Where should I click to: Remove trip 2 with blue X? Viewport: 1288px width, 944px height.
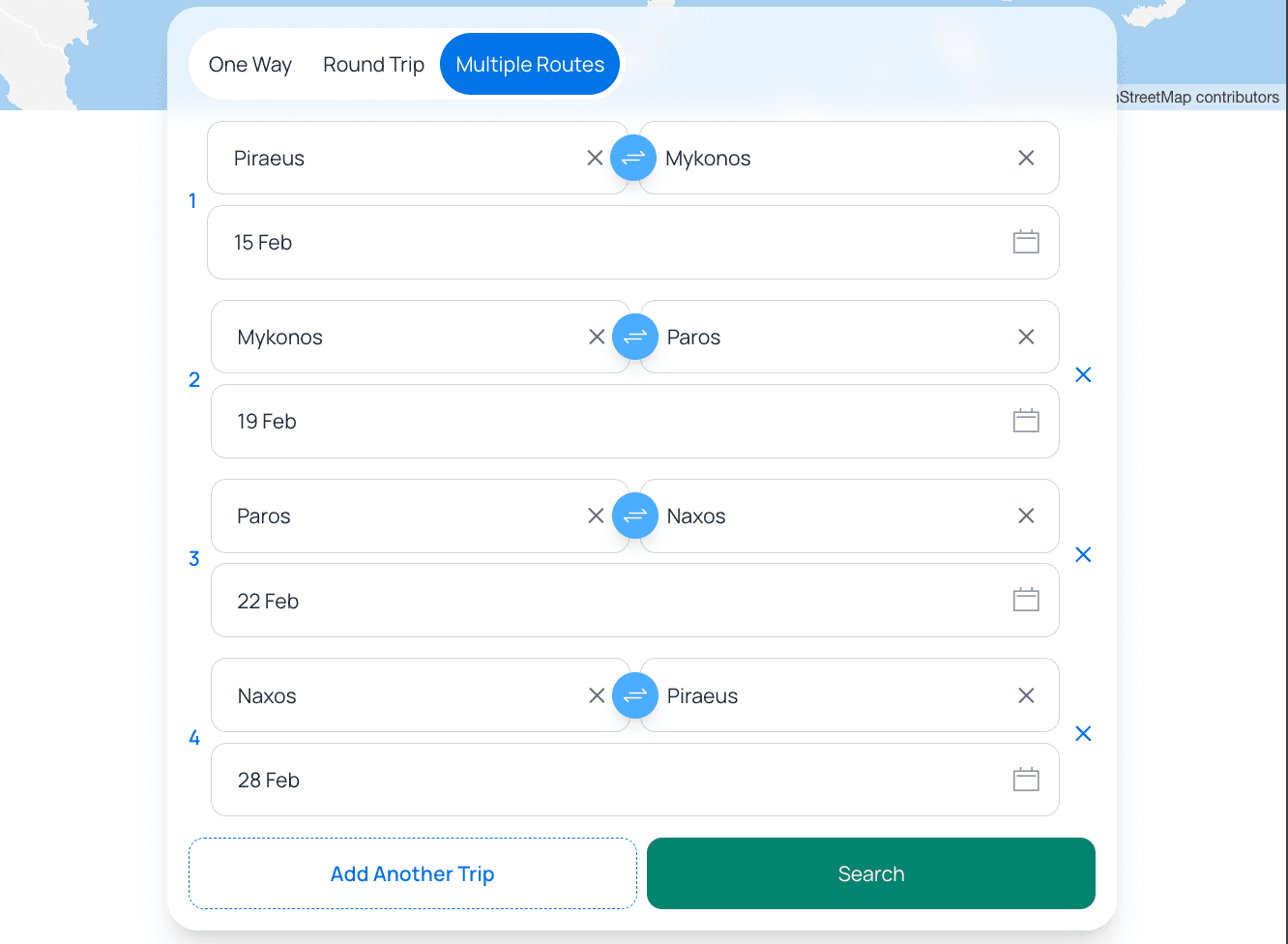1083,374
